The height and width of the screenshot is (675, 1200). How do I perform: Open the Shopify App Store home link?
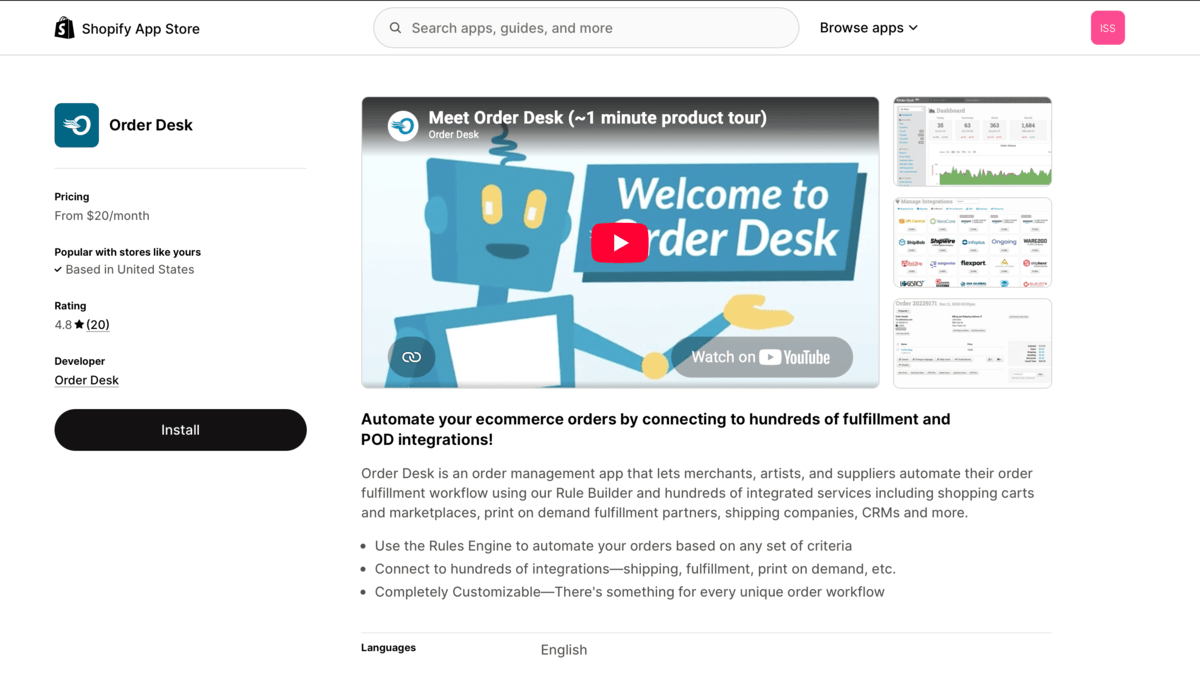[x=127, y=28]
